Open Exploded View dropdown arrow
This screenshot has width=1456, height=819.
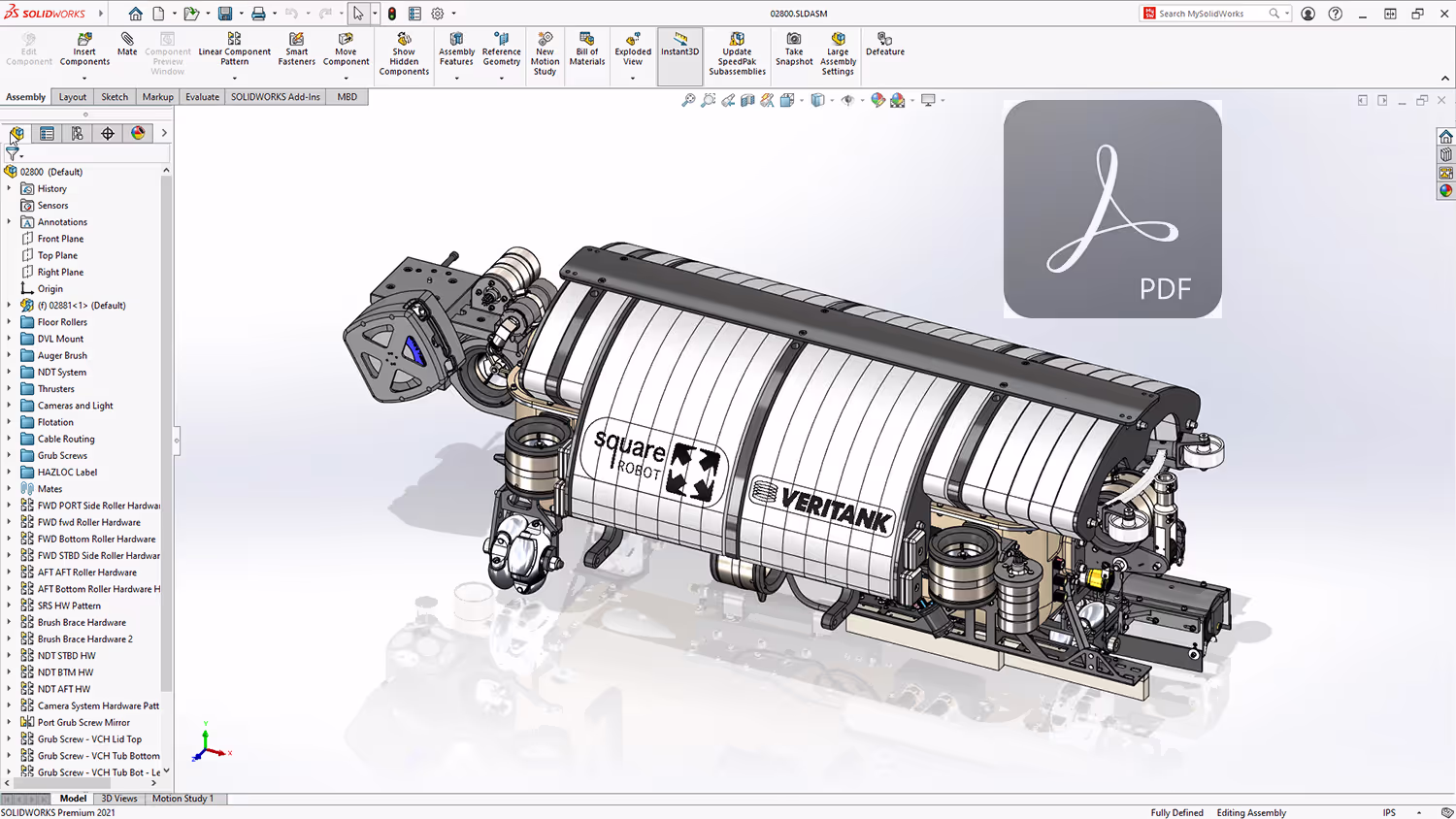click(632, 79)
